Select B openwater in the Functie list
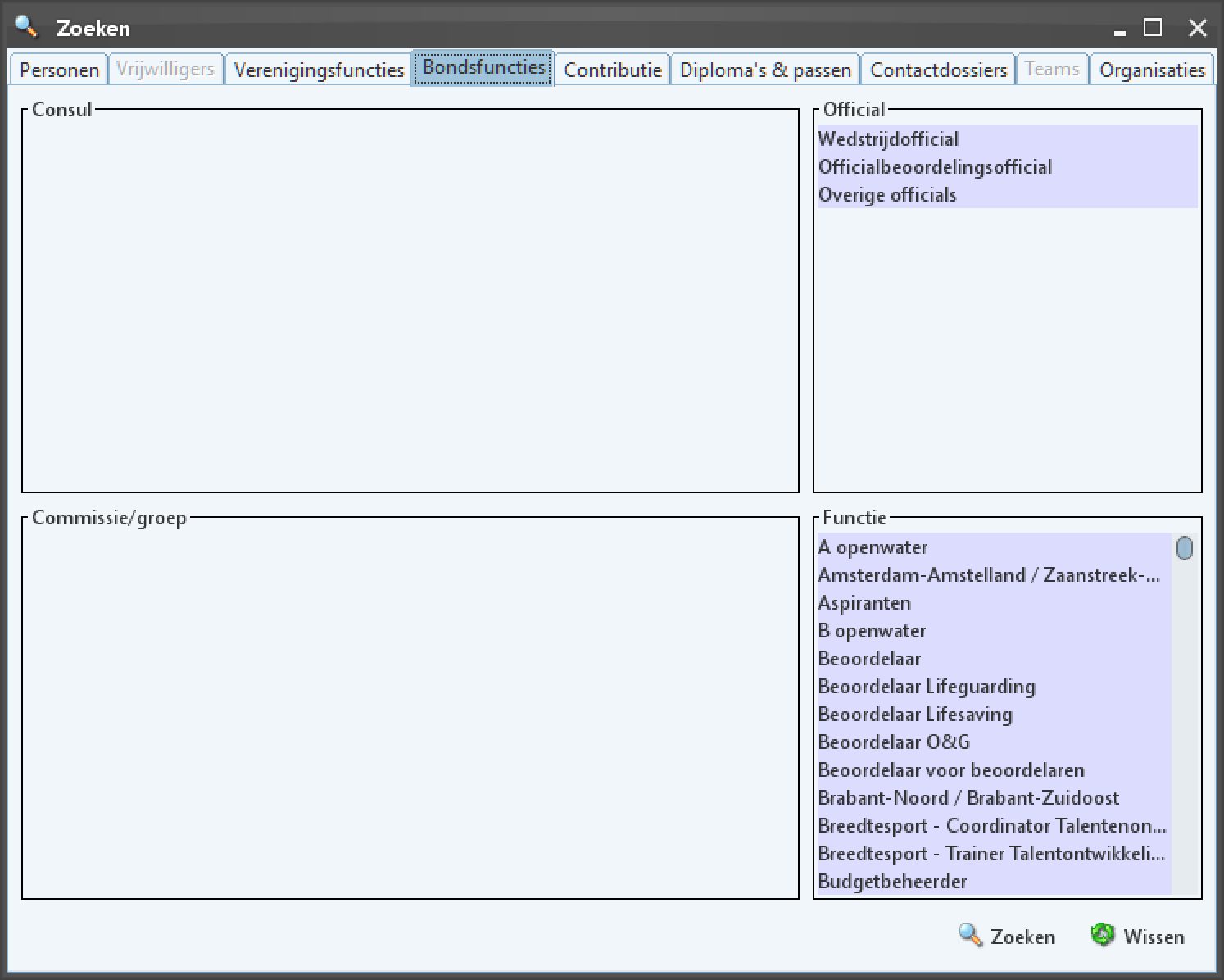 [x=994, y=630]
